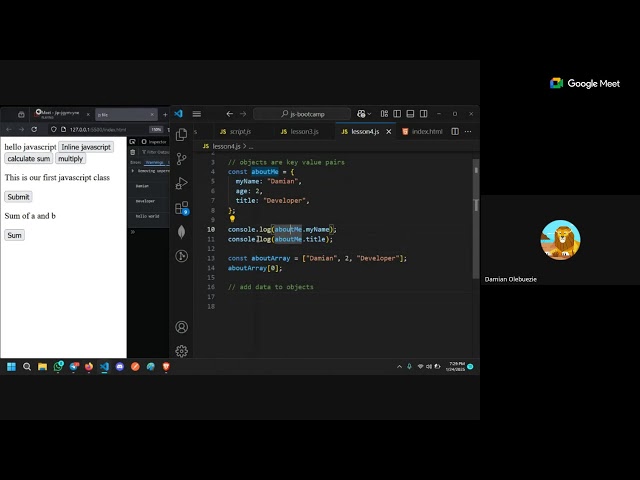Click the Inline javascript button
The image size is (640, 480).
[x=86, y=147]
